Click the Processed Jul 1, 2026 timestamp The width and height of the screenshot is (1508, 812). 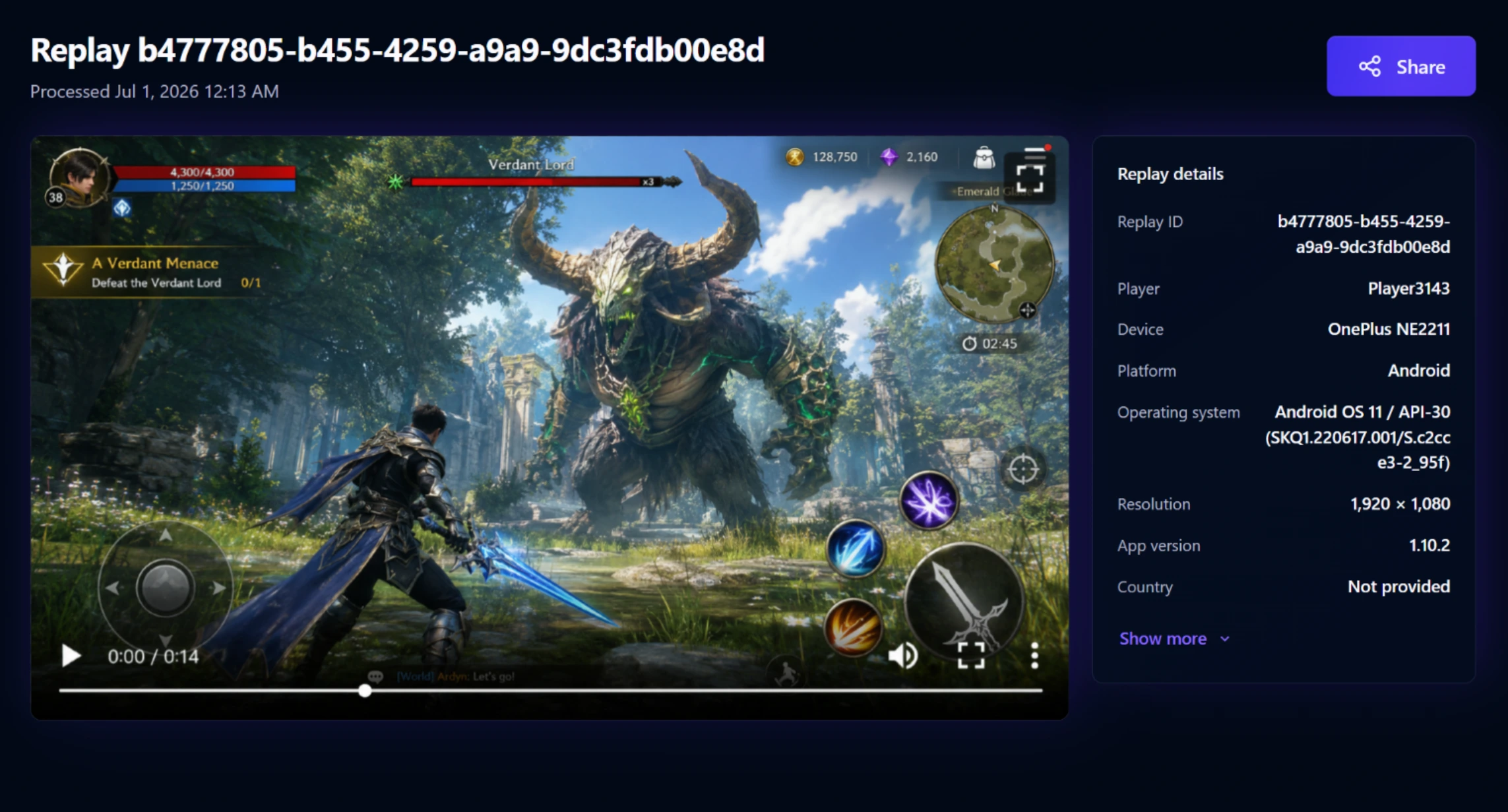[x=154, y=91]
